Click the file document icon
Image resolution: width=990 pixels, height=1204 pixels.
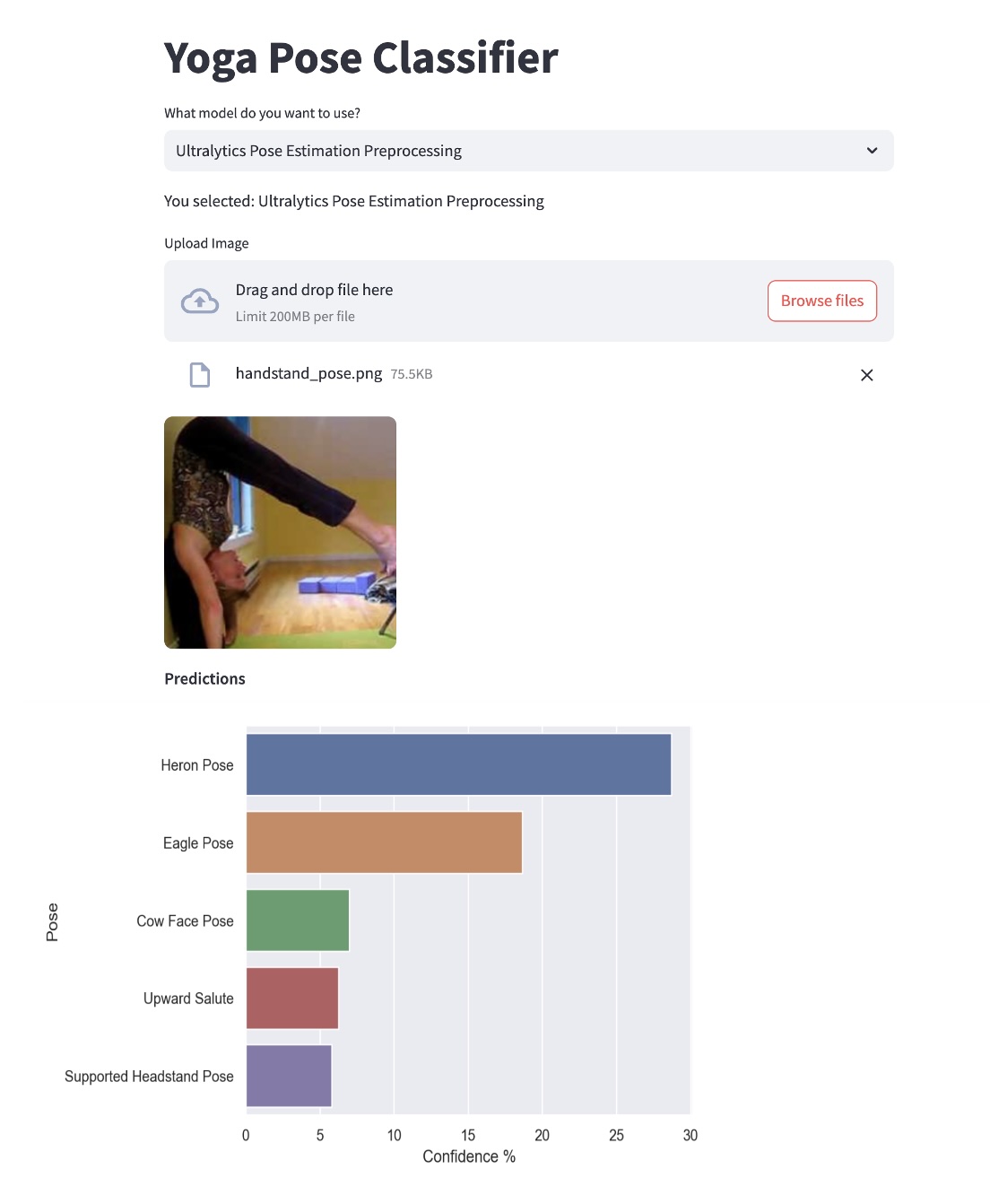(x=200, y=374)
